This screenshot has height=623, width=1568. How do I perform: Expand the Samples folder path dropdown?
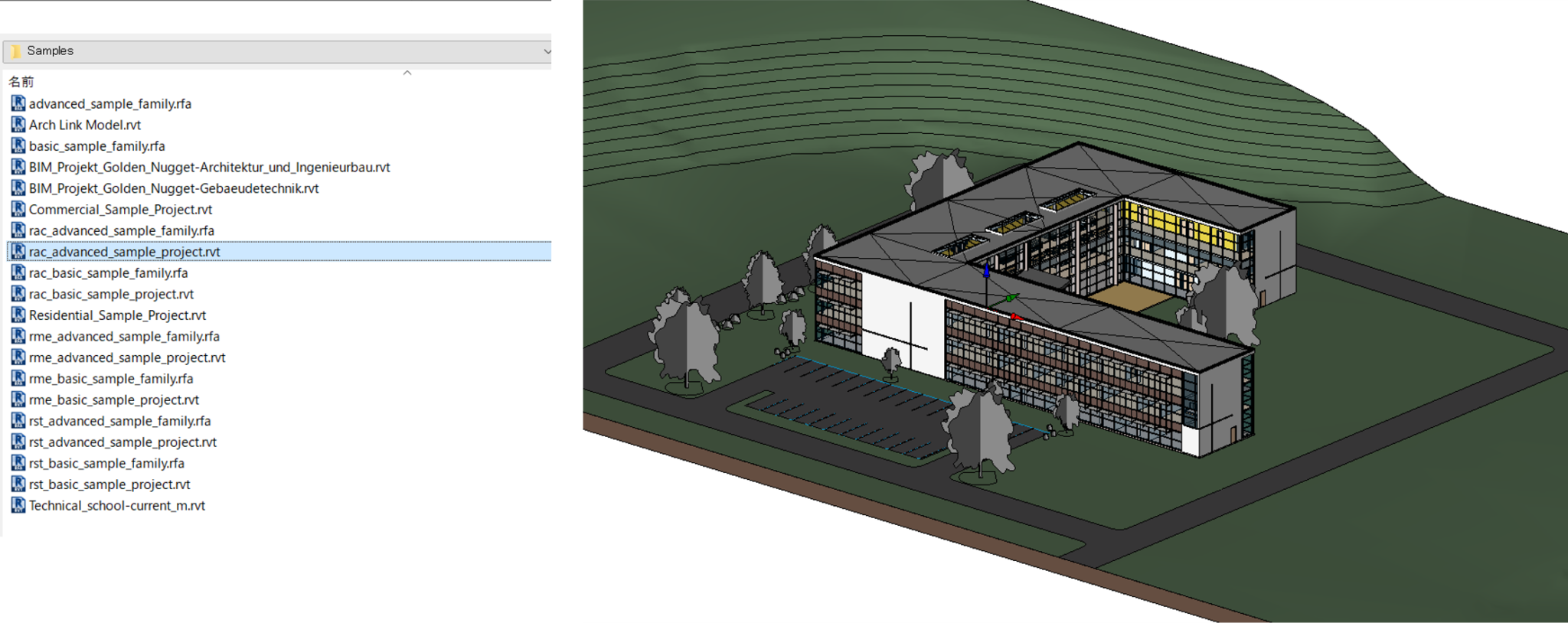(x=547, y=51)
